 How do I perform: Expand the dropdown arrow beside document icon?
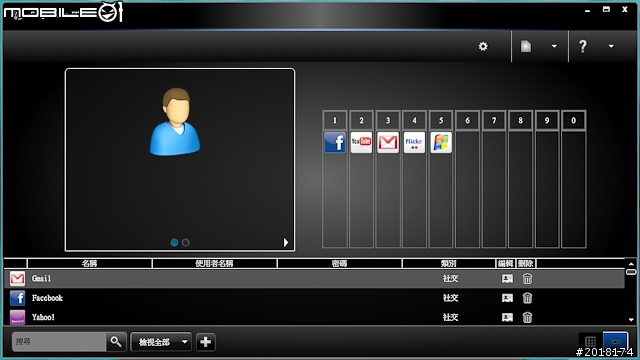(x=554, y=46)
